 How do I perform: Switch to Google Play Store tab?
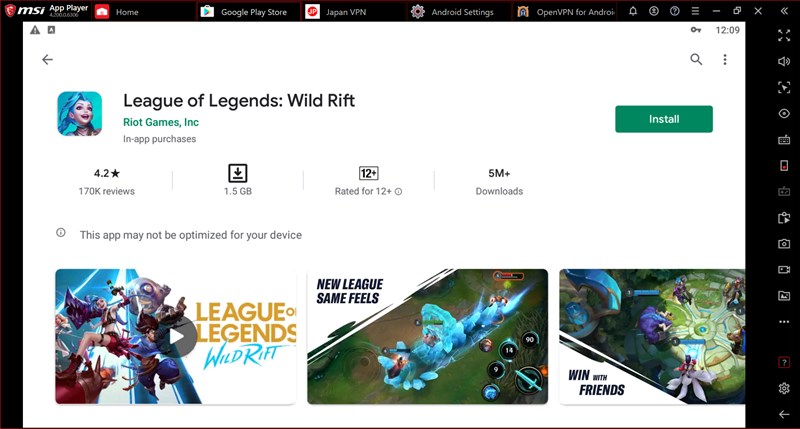(249, 12)
